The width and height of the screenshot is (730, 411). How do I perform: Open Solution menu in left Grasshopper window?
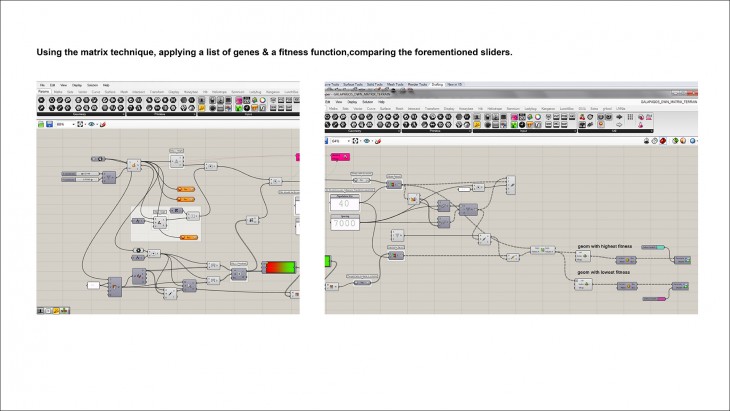tap(93, 85)
